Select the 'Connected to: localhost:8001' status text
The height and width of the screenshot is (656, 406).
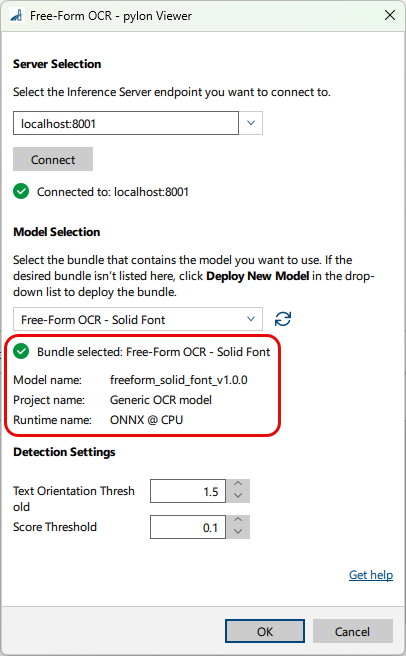coord(113,192)
